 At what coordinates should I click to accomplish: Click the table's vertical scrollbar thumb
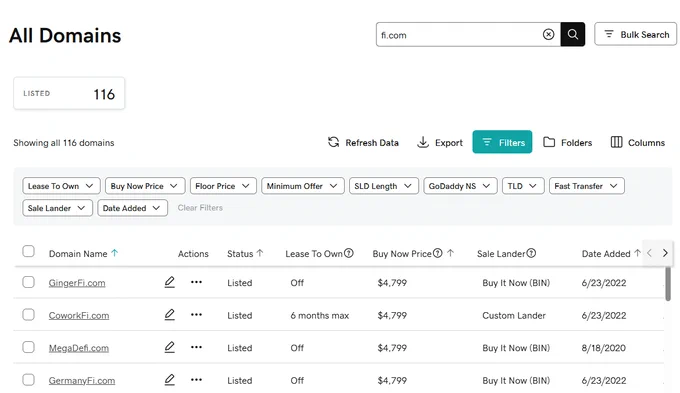tap(668, 284)
